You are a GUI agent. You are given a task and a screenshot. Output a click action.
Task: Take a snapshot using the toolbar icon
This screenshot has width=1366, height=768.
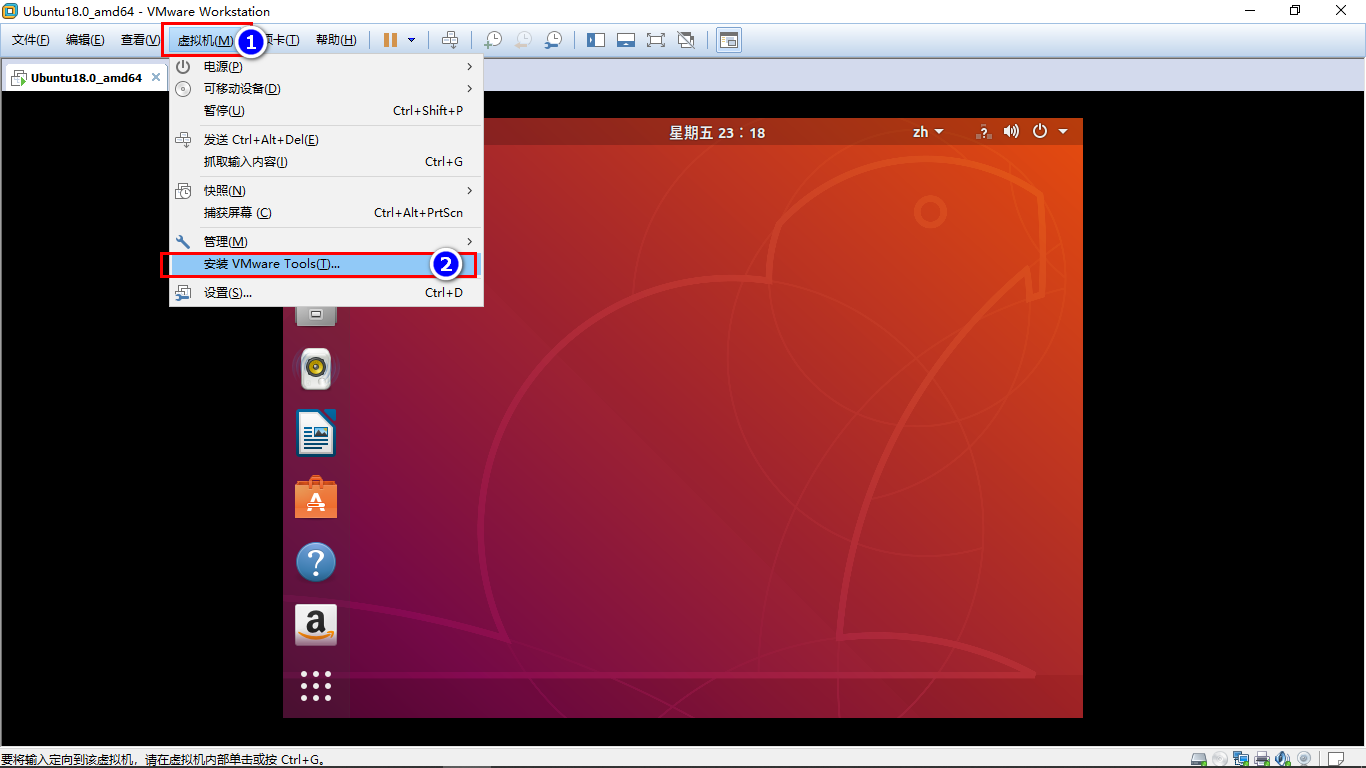click(x=493, y=40)
